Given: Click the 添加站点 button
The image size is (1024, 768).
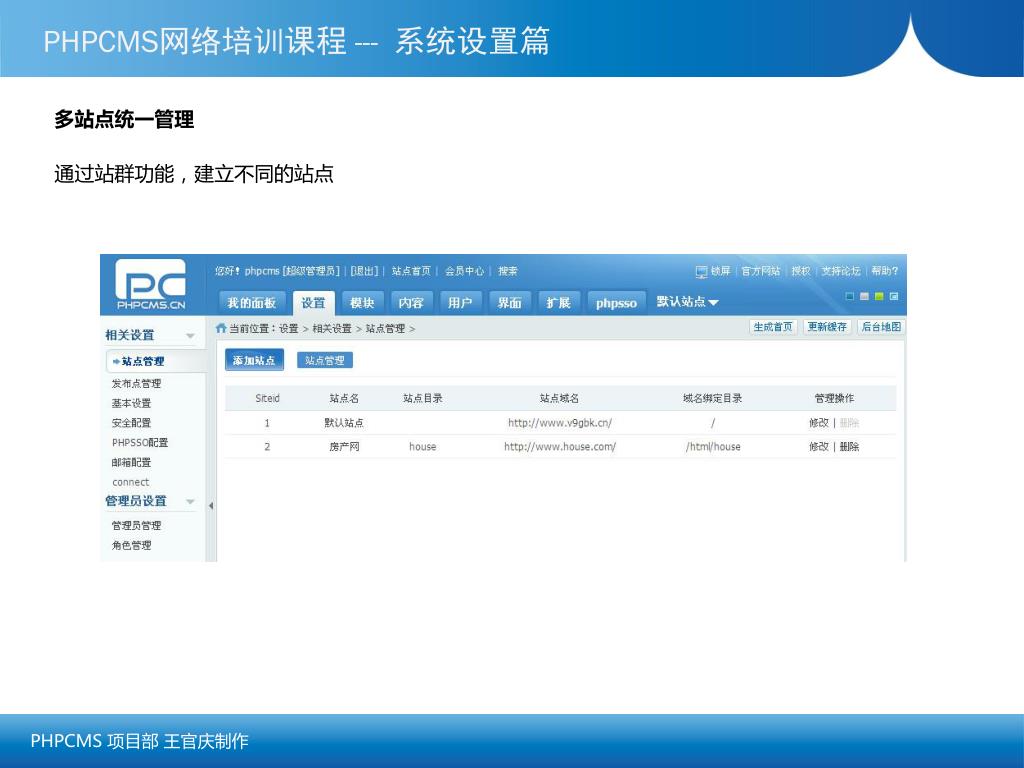Looking at the screenshot, I should (254, 360).
